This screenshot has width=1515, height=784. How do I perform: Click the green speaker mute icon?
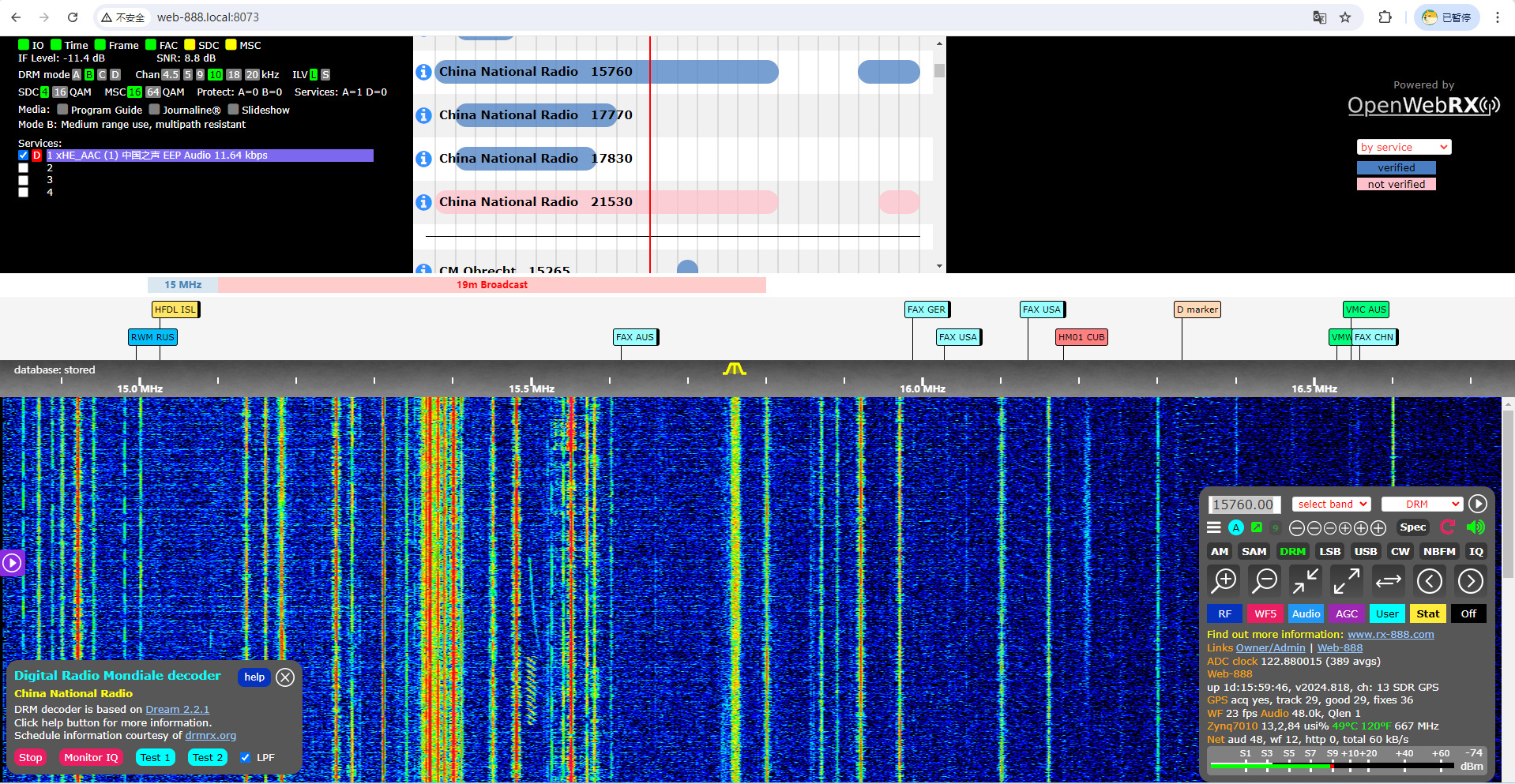pos(1475,527)
